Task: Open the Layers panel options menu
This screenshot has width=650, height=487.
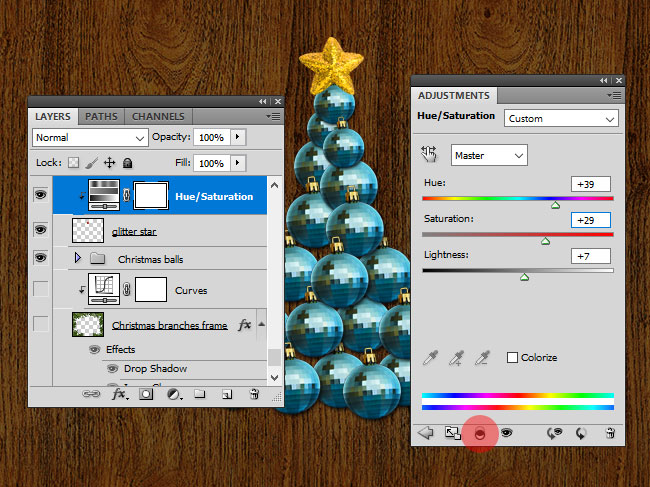Action: [274, 116]
